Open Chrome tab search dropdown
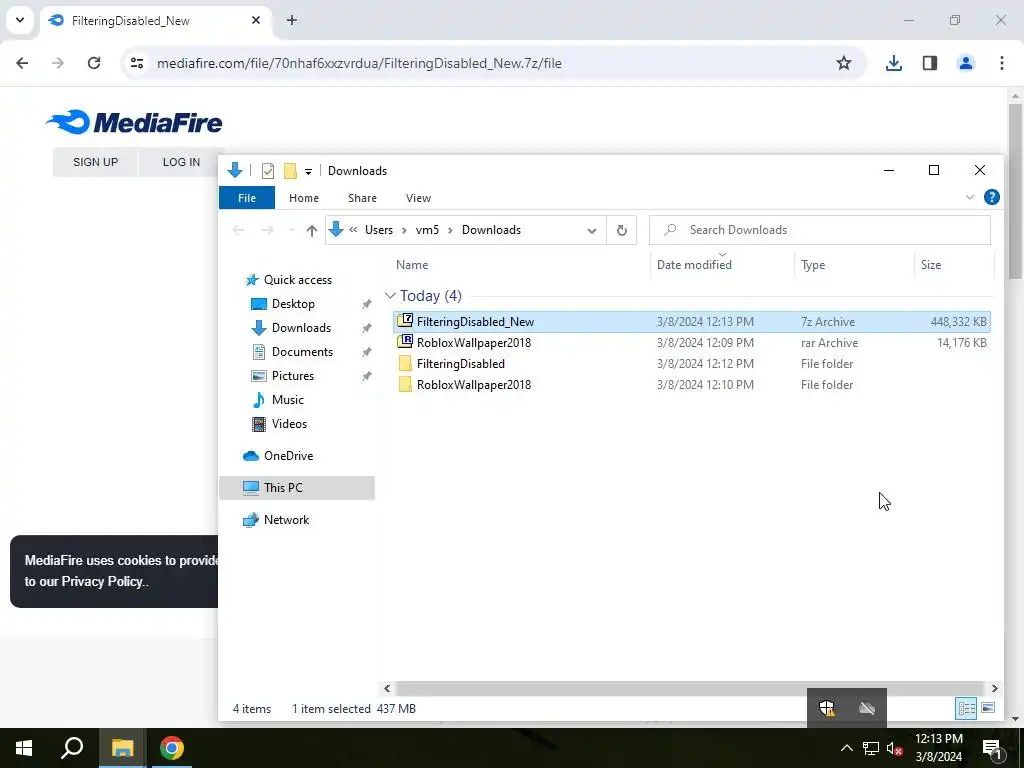This screenshot has width=1024, height=768. pyautogui.click(x=20, y=20)
